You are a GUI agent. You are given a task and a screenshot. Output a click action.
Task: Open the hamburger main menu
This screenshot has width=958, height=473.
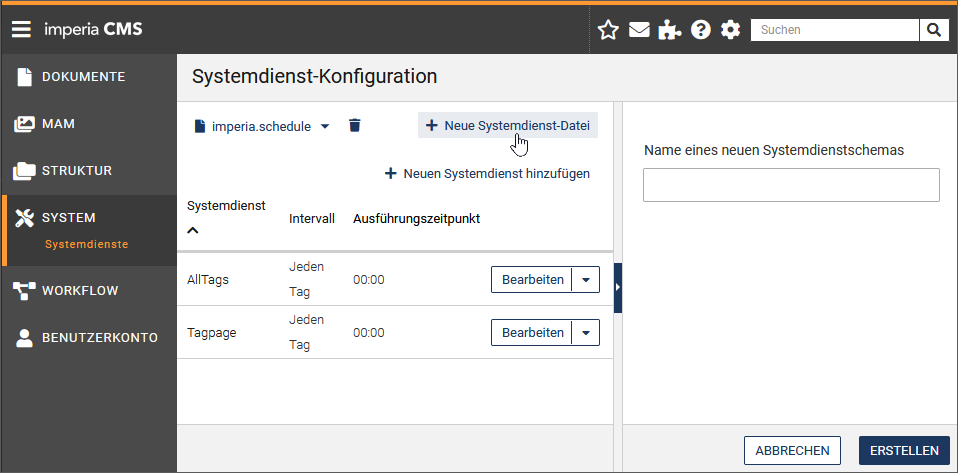coord(21,29)
